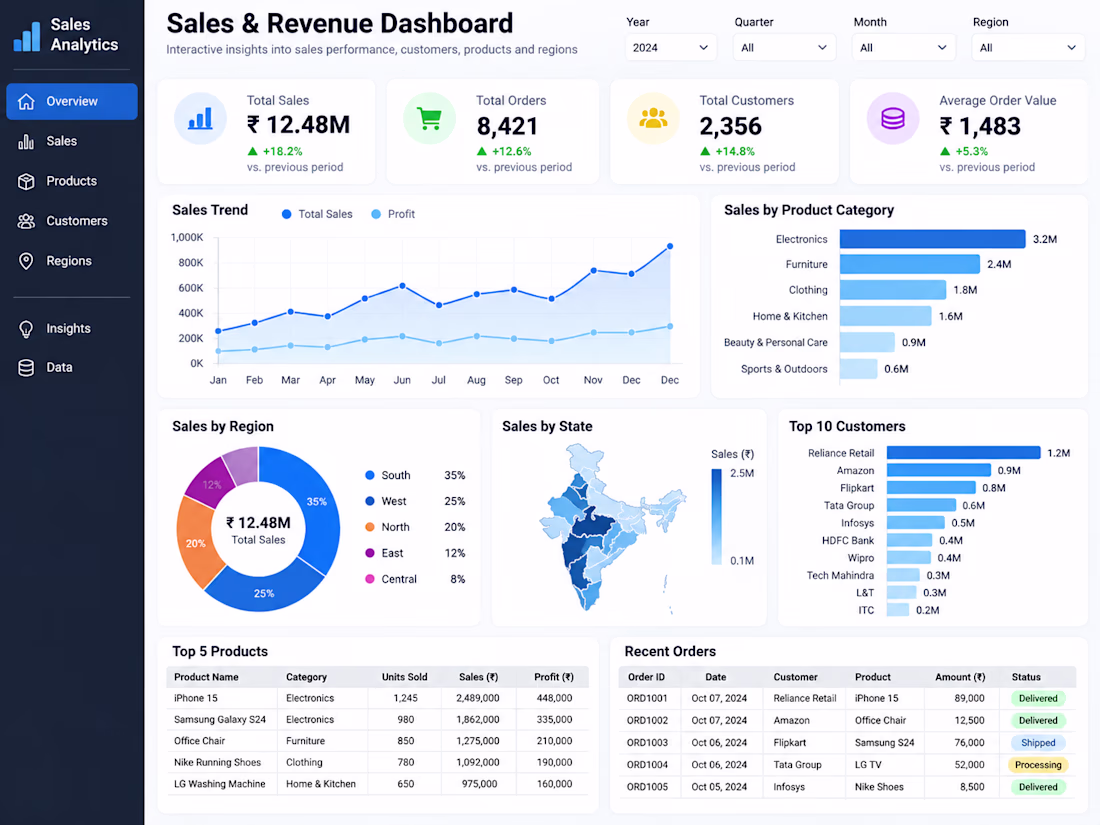The image size is (1100, 825).
Task: Click the green arrow beside +12.6%
Action: 482,152
